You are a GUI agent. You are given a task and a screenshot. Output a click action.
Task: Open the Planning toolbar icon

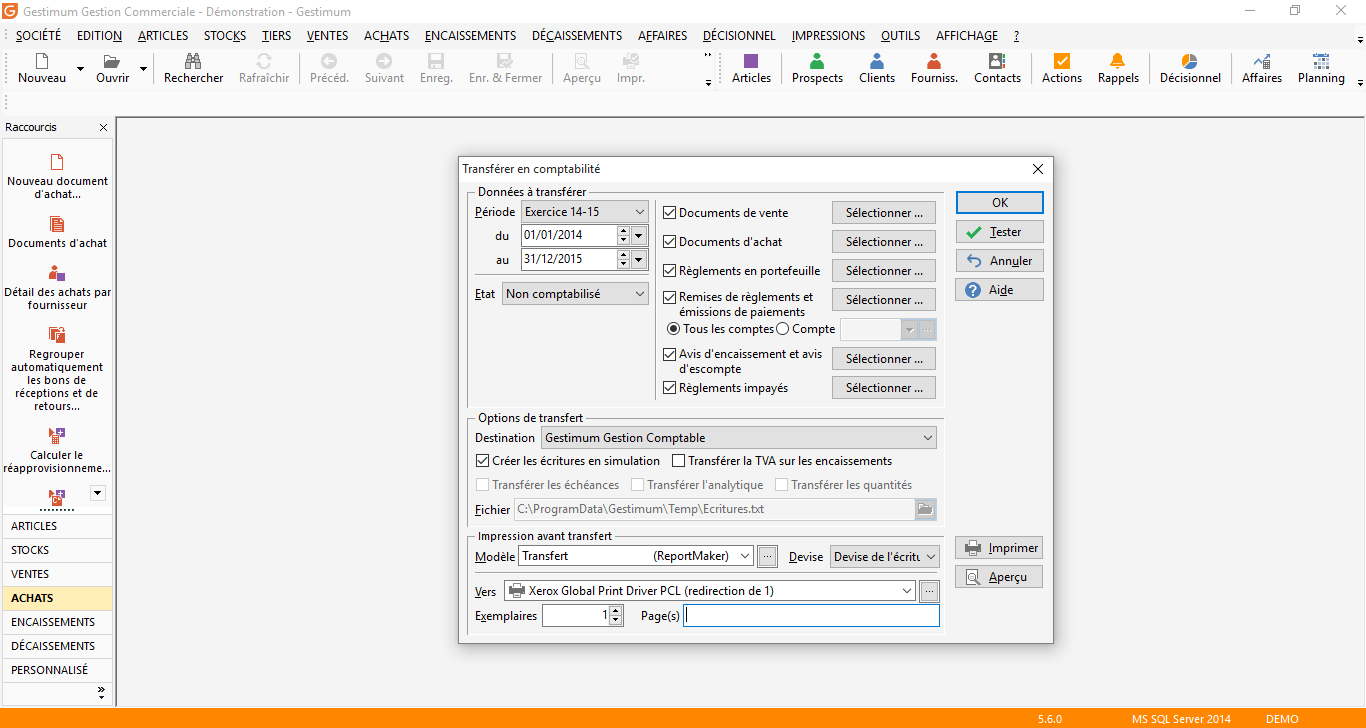(1321, 68)
